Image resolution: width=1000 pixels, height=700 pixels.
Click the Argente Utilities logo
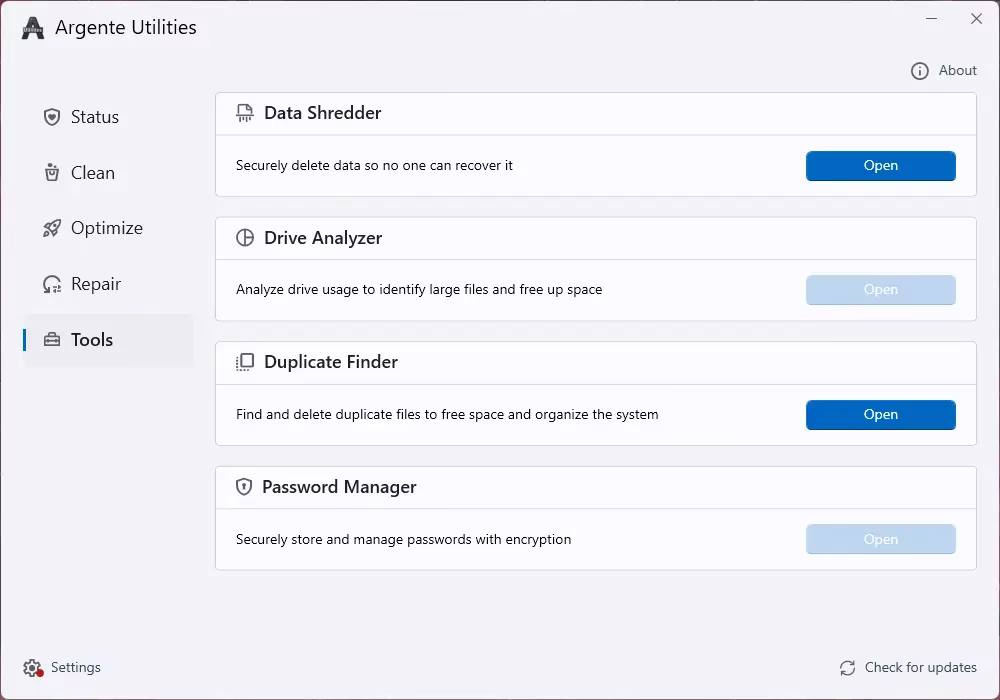[32, 27]
